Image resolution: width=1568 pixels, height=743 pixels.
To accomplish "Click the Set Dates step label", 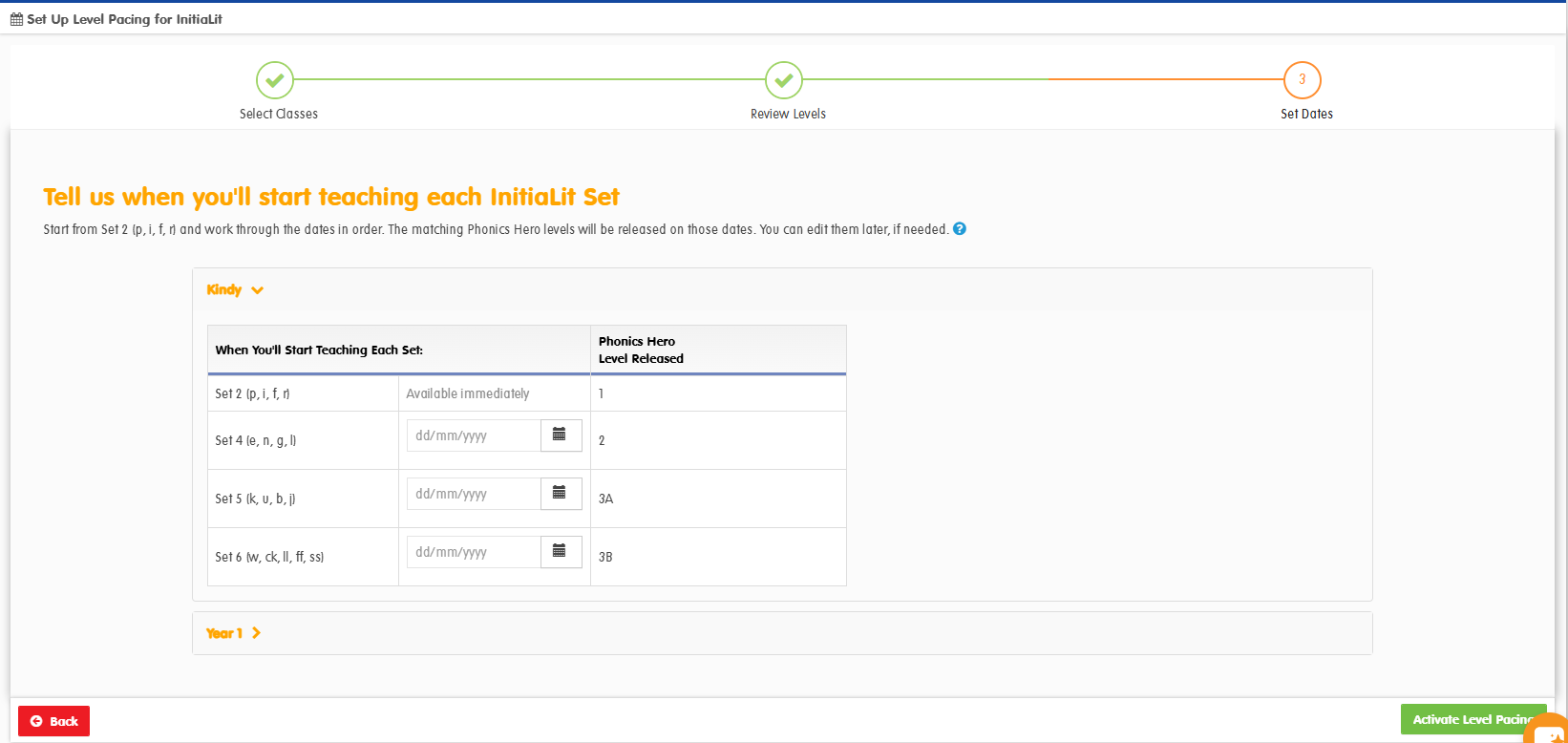I will coord(1306,114).
